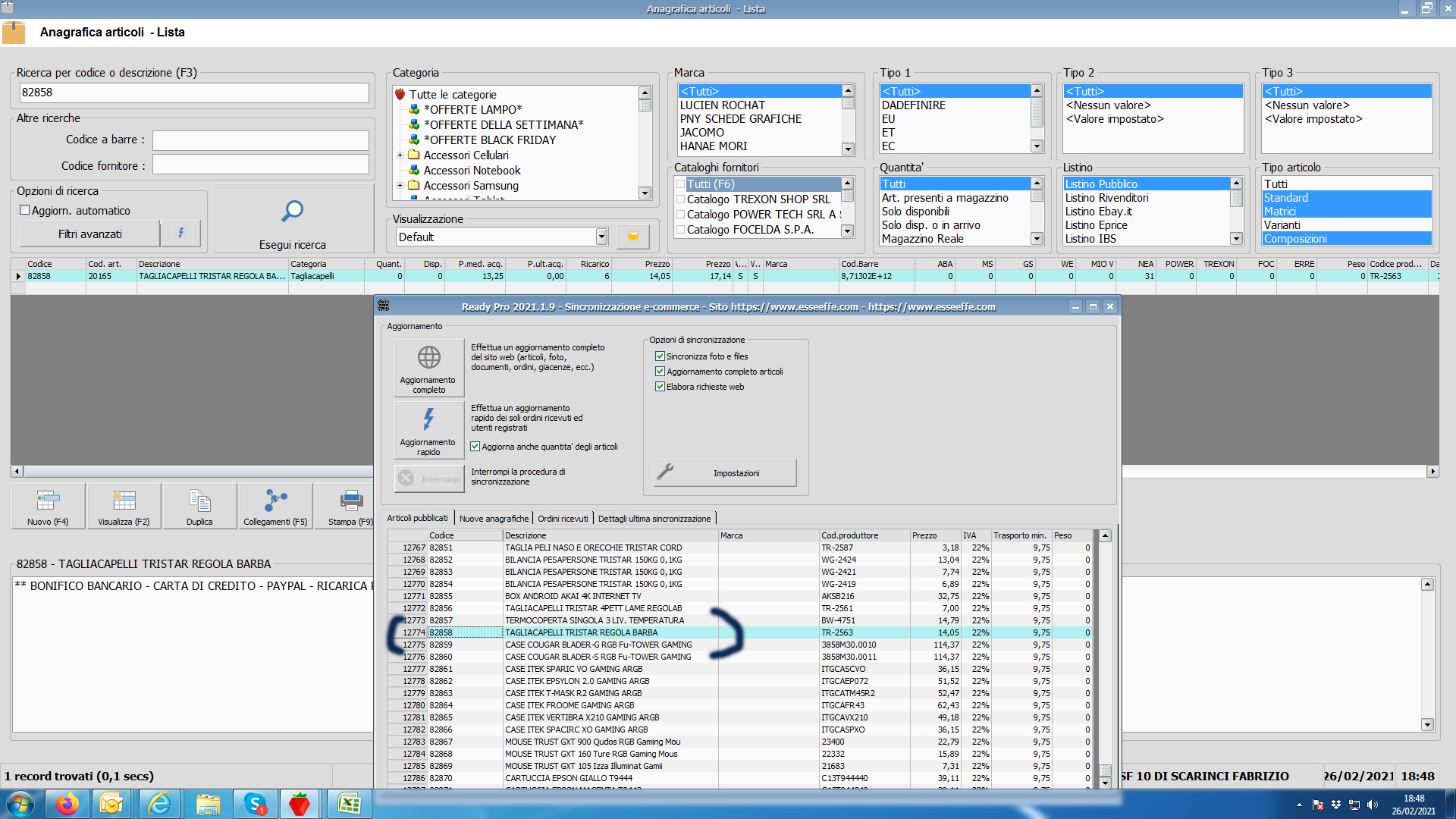Click the Codice a barre field
The width and height of the screenshot is (1456, 819).
click(x=260, y=140)
